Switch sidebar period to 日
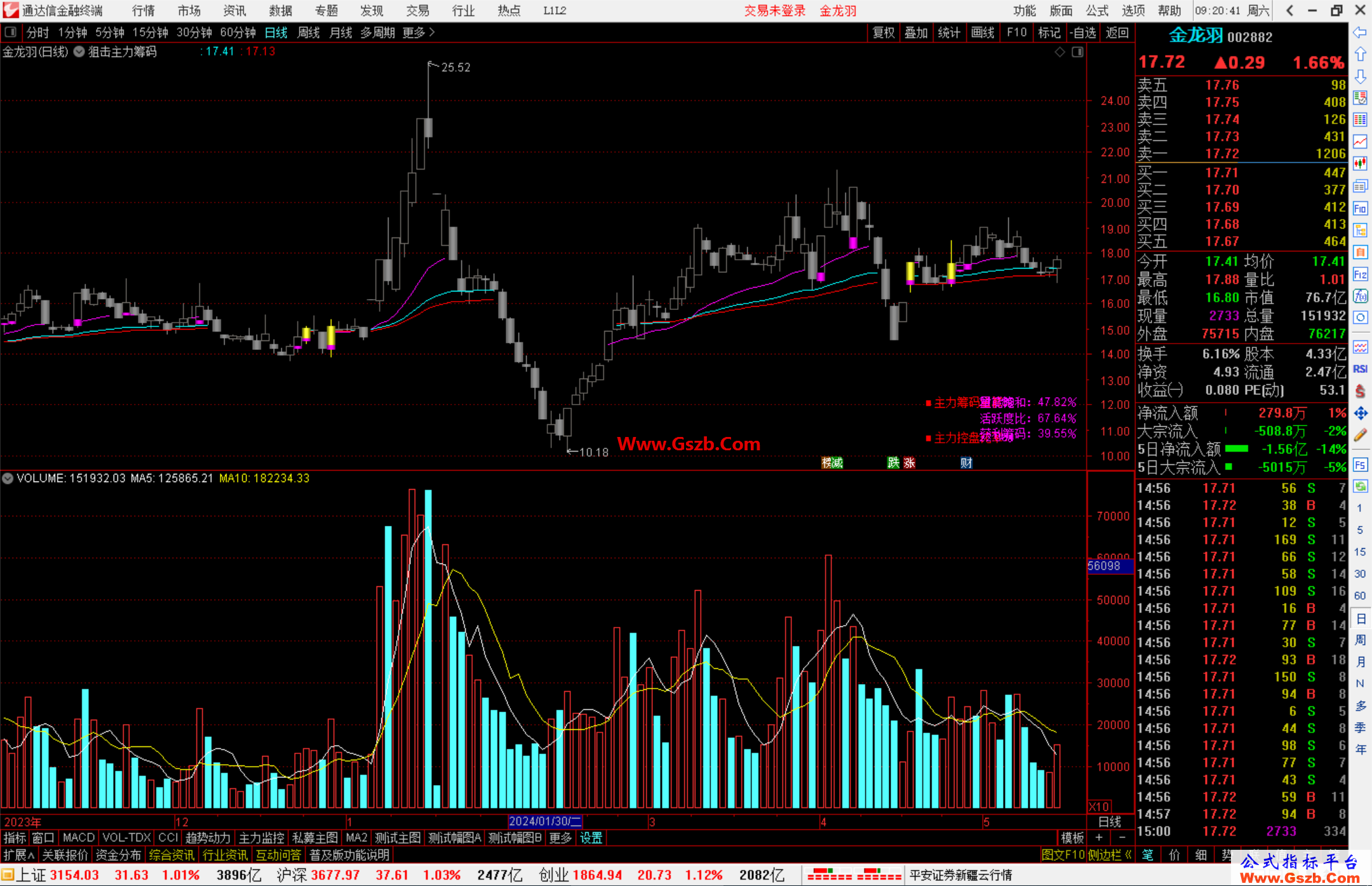The image size is (1372, 886). click(x=1361, y=618)
